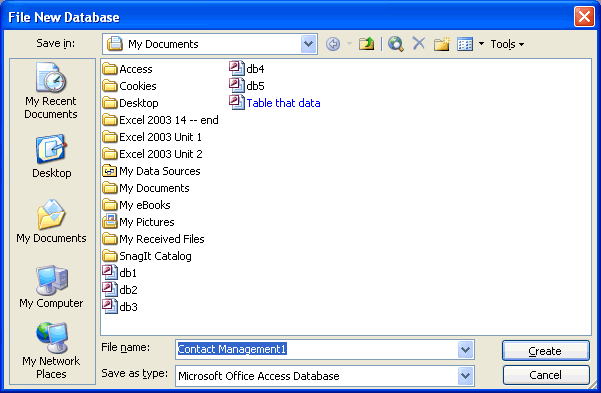The width and height of the screenshot is (601, 393).
Task: Select the My eBooks folder
Action: (136, 205)
